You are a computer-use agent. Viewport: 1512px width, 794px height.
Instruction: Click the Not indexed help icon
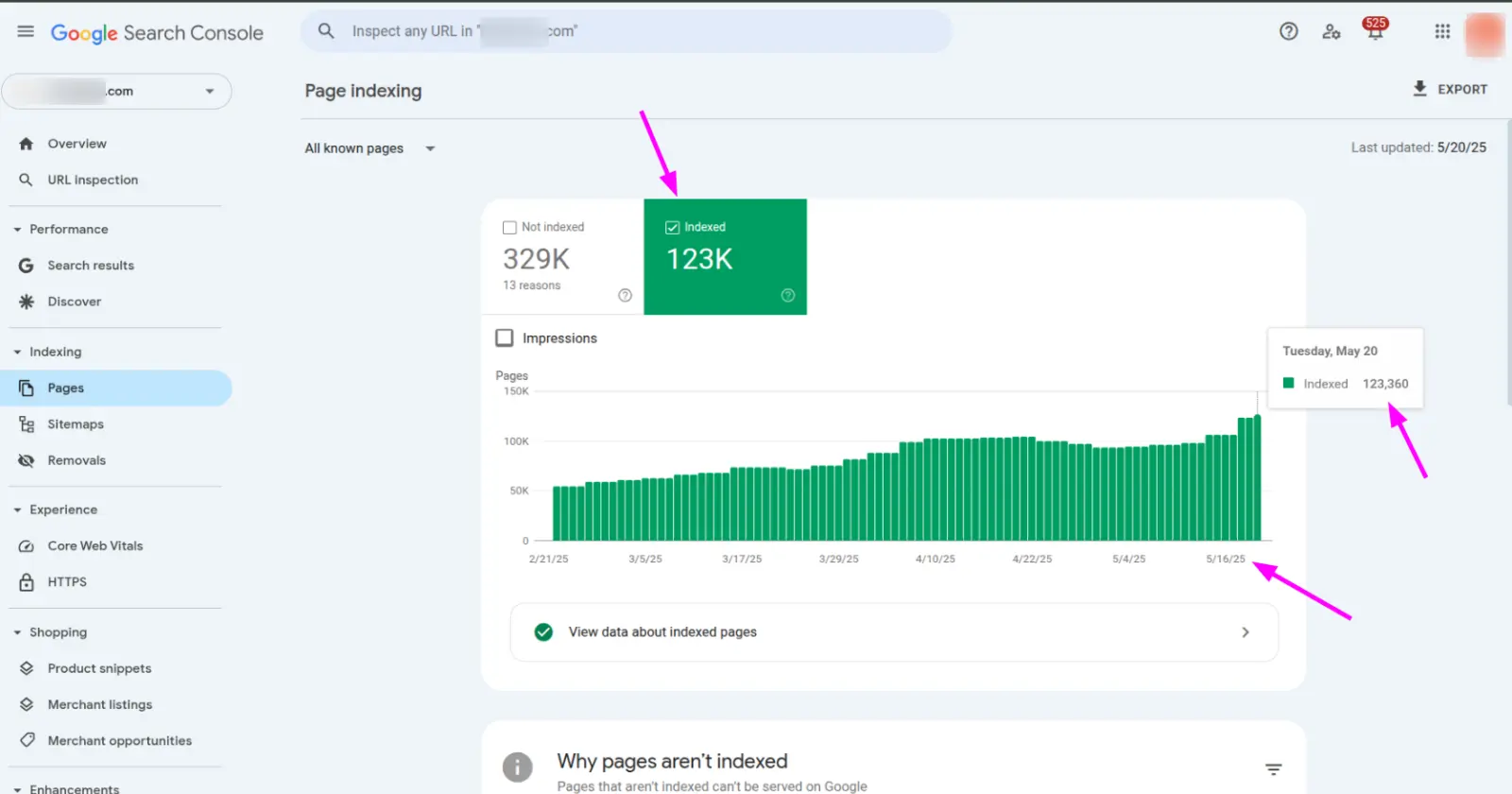pyautogui.click(x=625, y=295)
